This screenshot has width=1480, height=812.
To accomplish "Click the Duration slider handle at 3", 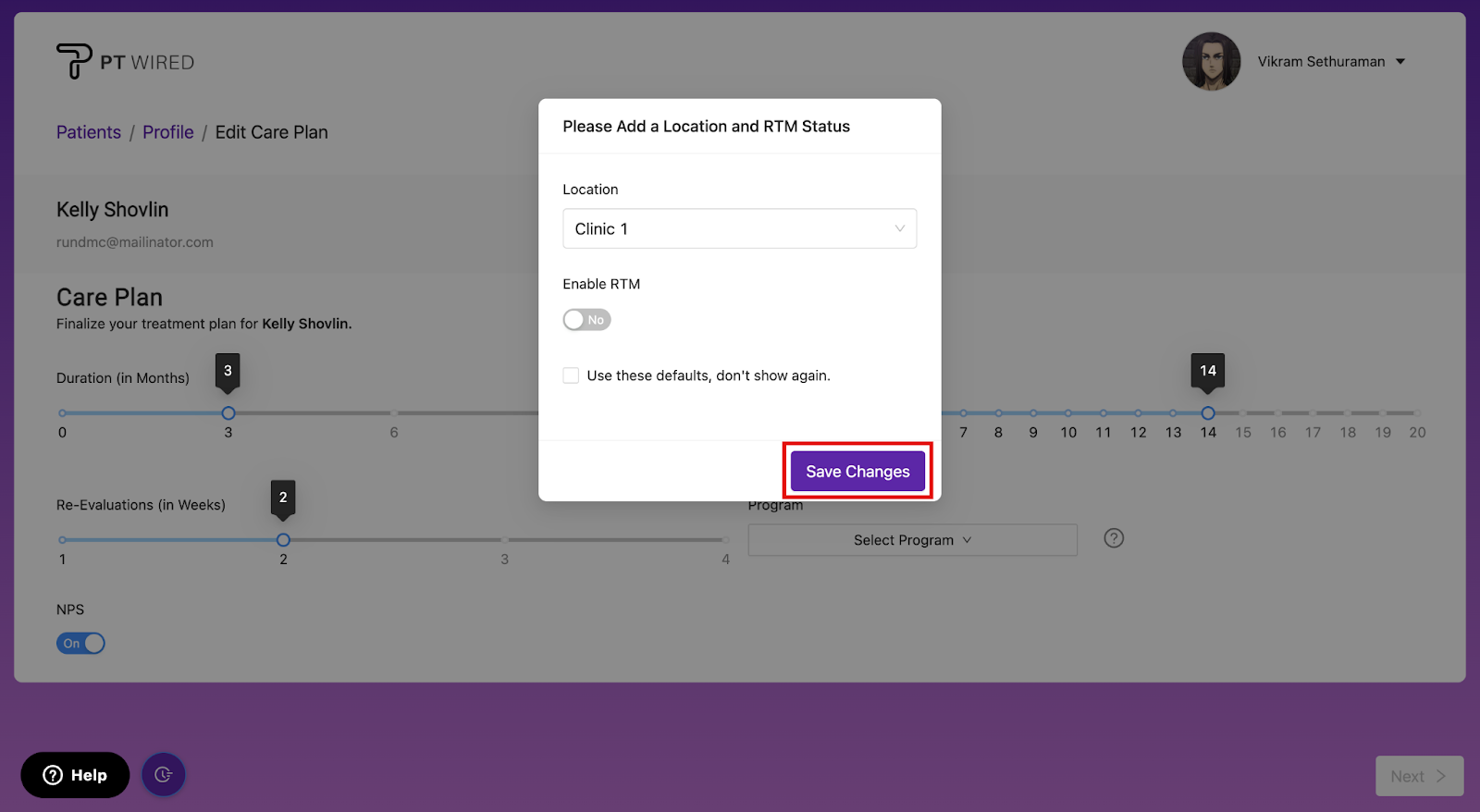I will 228,413.
